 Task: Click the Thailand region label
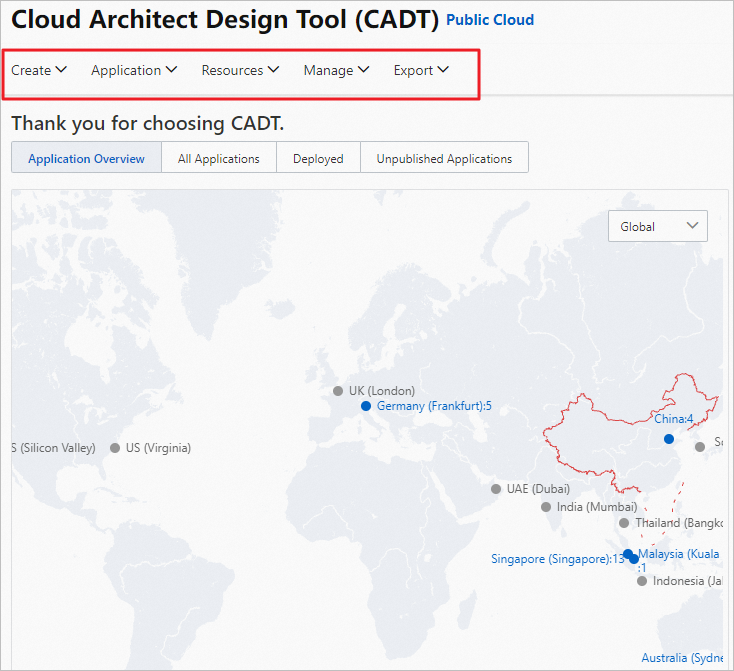(679, 523)
